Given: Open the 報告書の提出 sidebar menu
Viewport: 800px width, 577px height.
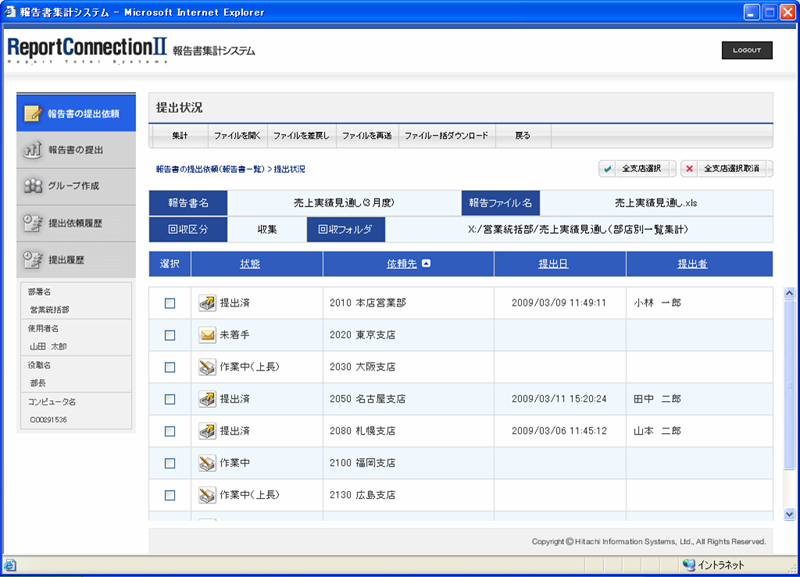Looking at the screenshot, I should [x=76, y=150].
